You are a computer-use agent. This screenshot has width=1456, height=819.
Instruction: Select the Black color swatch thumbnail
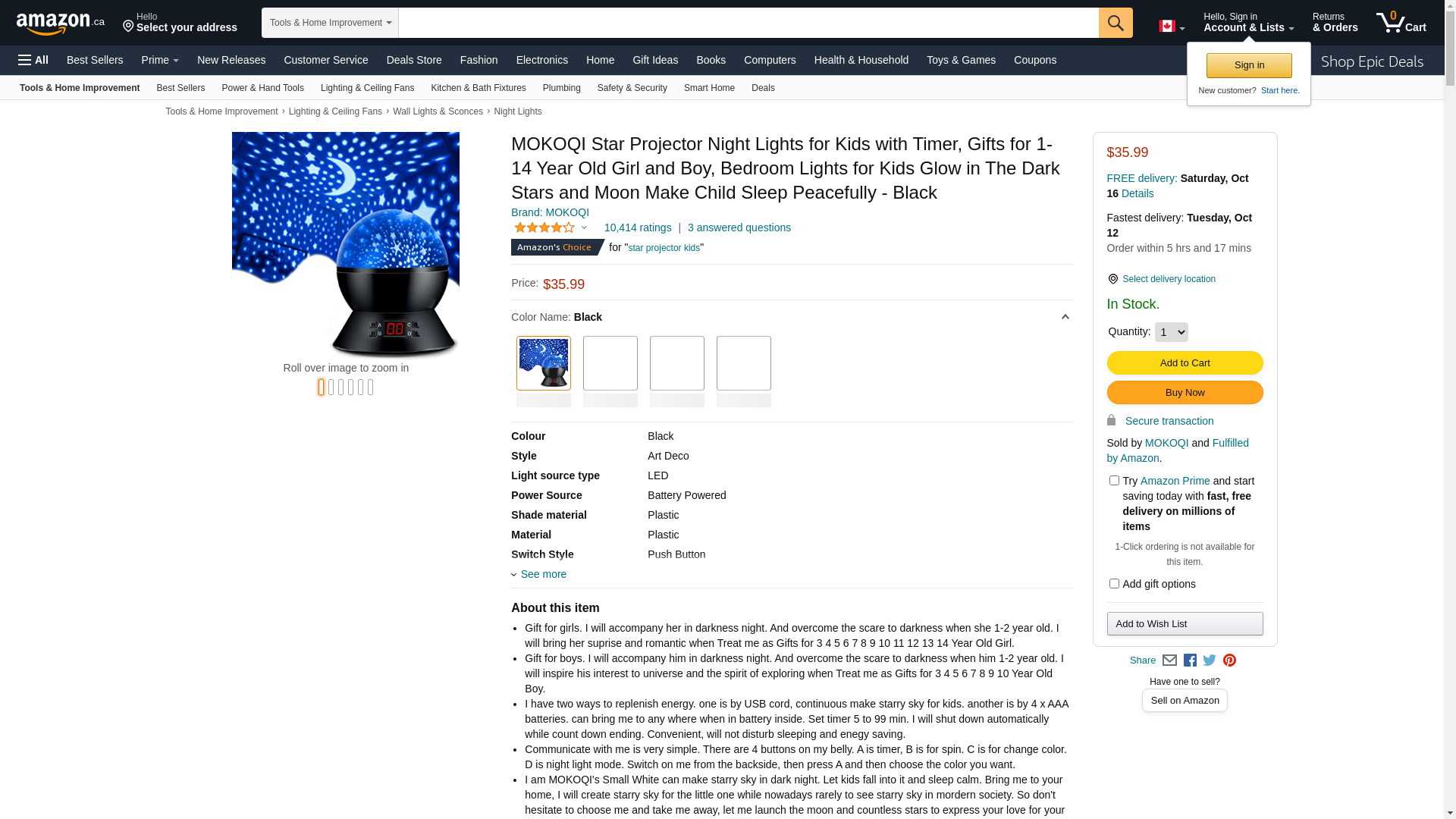(544, 363)
